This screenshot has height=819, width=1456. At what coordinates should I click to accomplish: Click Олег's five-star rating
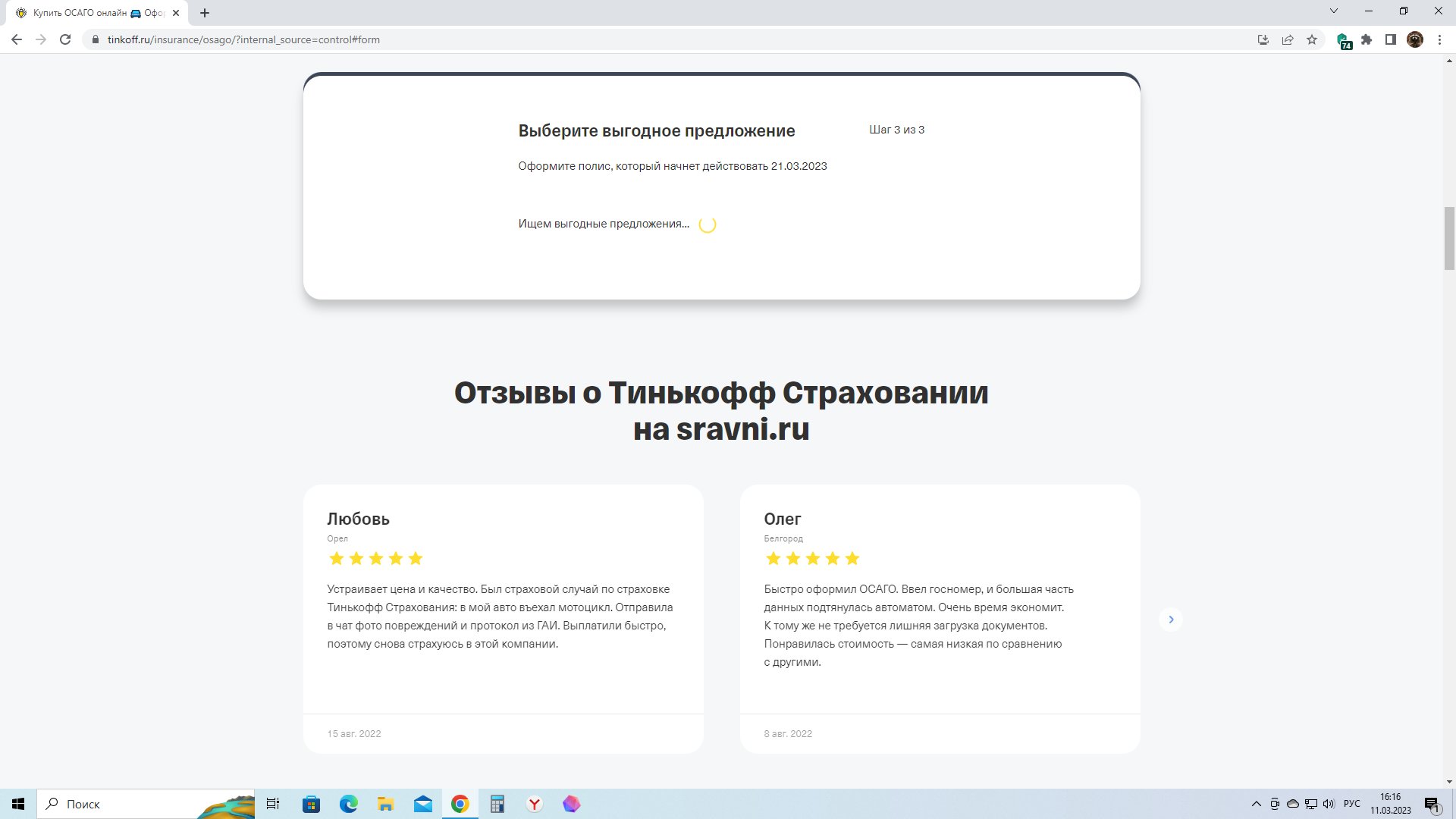(813, 559)
